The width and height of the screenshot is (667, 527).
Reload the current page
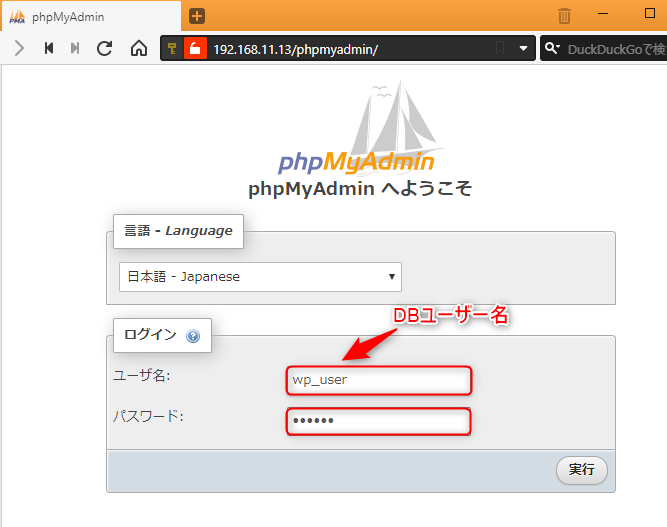coord(104,48)
